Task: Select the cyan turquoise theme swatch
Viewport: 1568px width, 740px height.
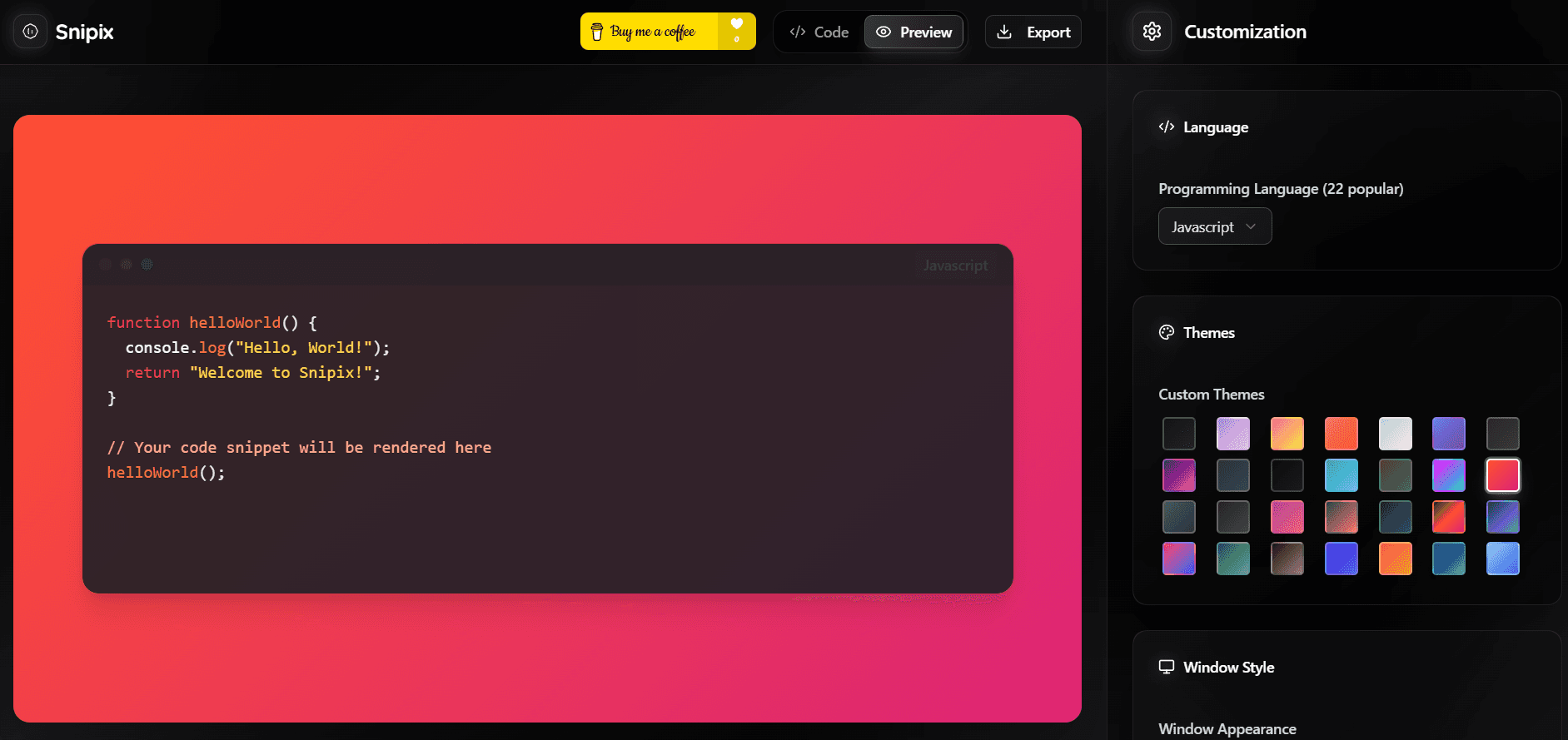Action: (1341, 475)
